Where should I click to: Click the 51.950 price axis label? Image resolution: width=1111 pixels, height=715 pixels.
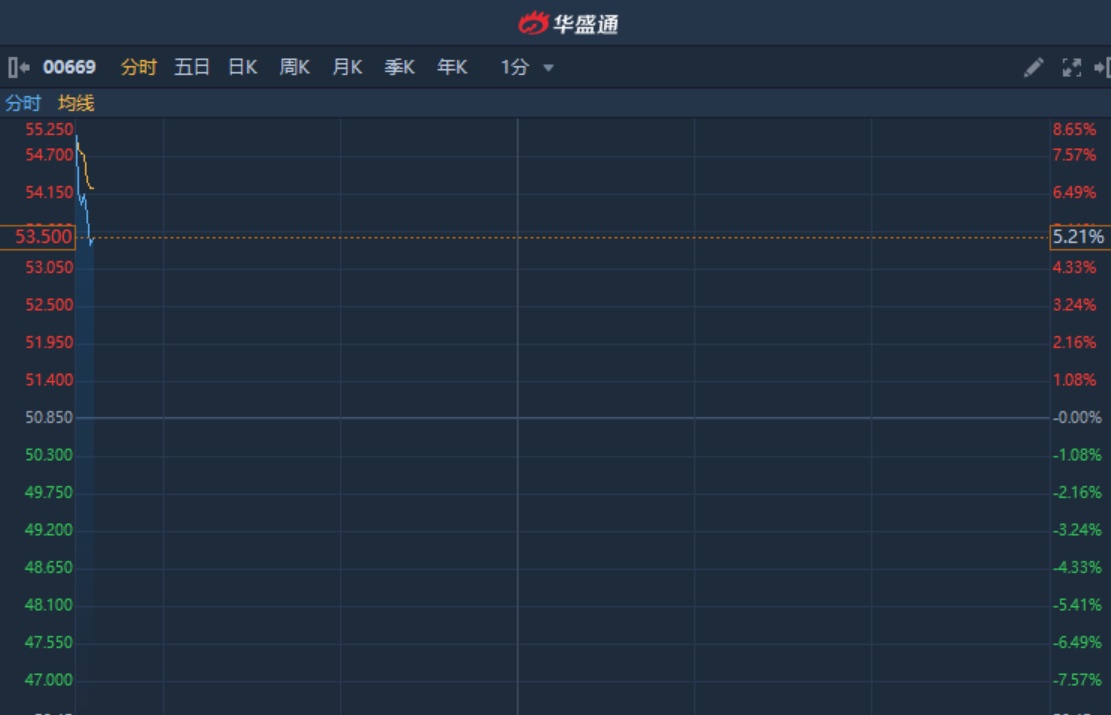click(49, 343)
